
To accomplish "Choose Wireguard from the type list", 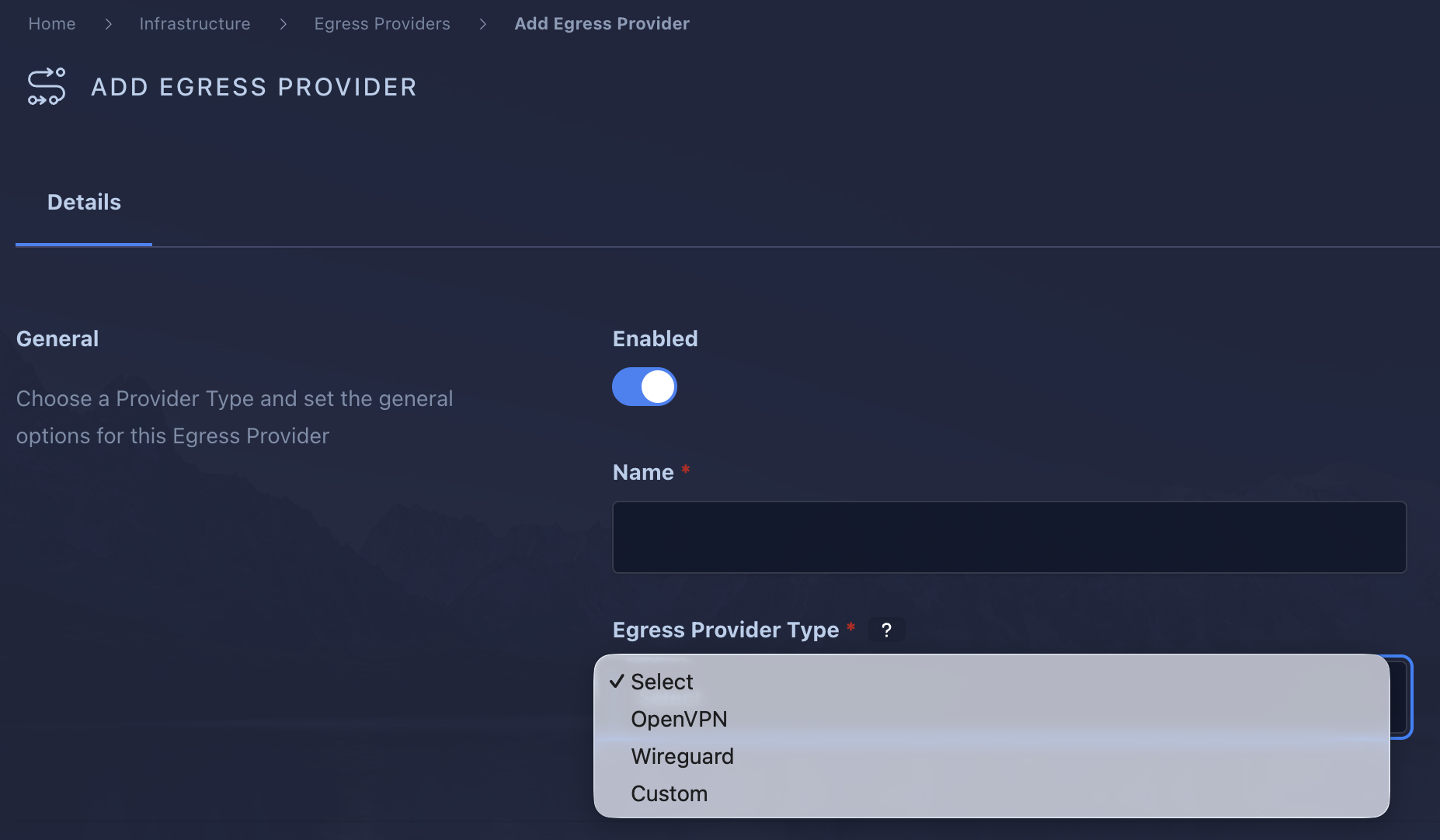I will pyautogui.click(x=682, y=756).
